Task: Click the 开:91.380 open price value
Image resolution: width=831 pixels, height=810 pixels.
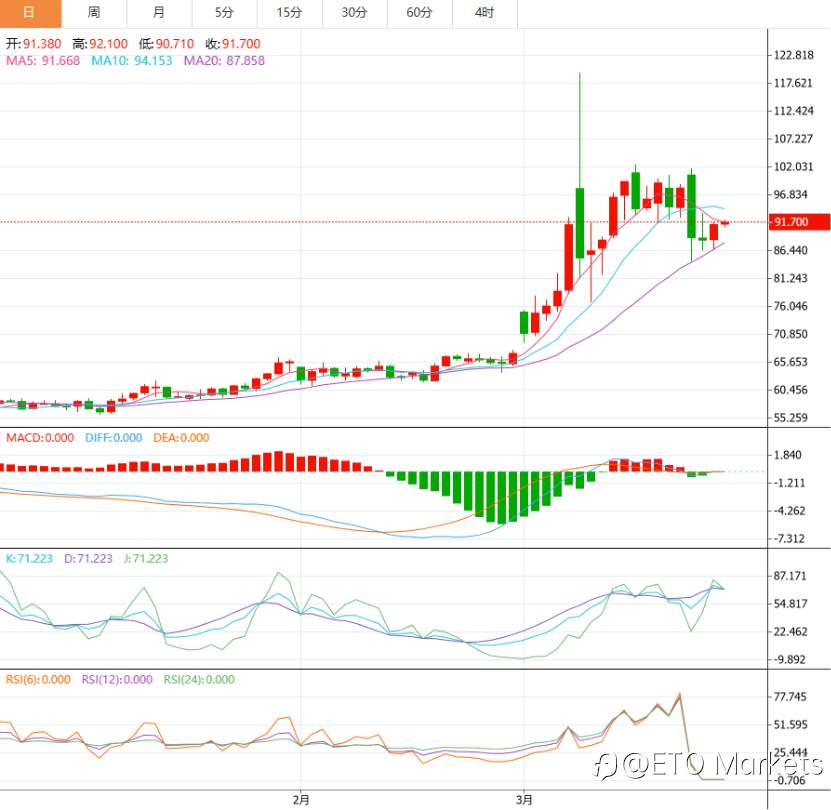Action: pos(34,44)
